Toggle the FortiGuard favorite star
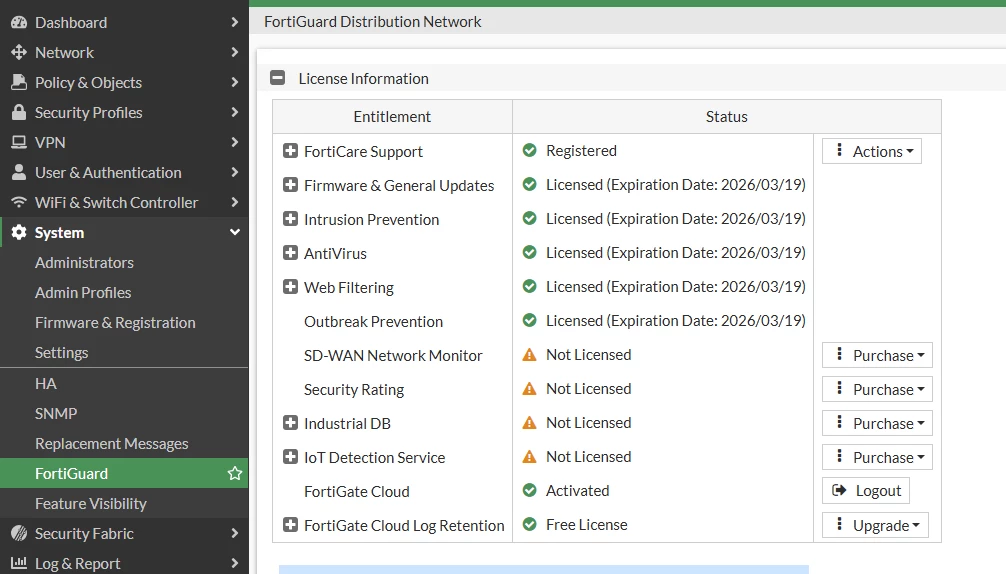Screen dimensions: 1006x574 click(x=235, y=473)
